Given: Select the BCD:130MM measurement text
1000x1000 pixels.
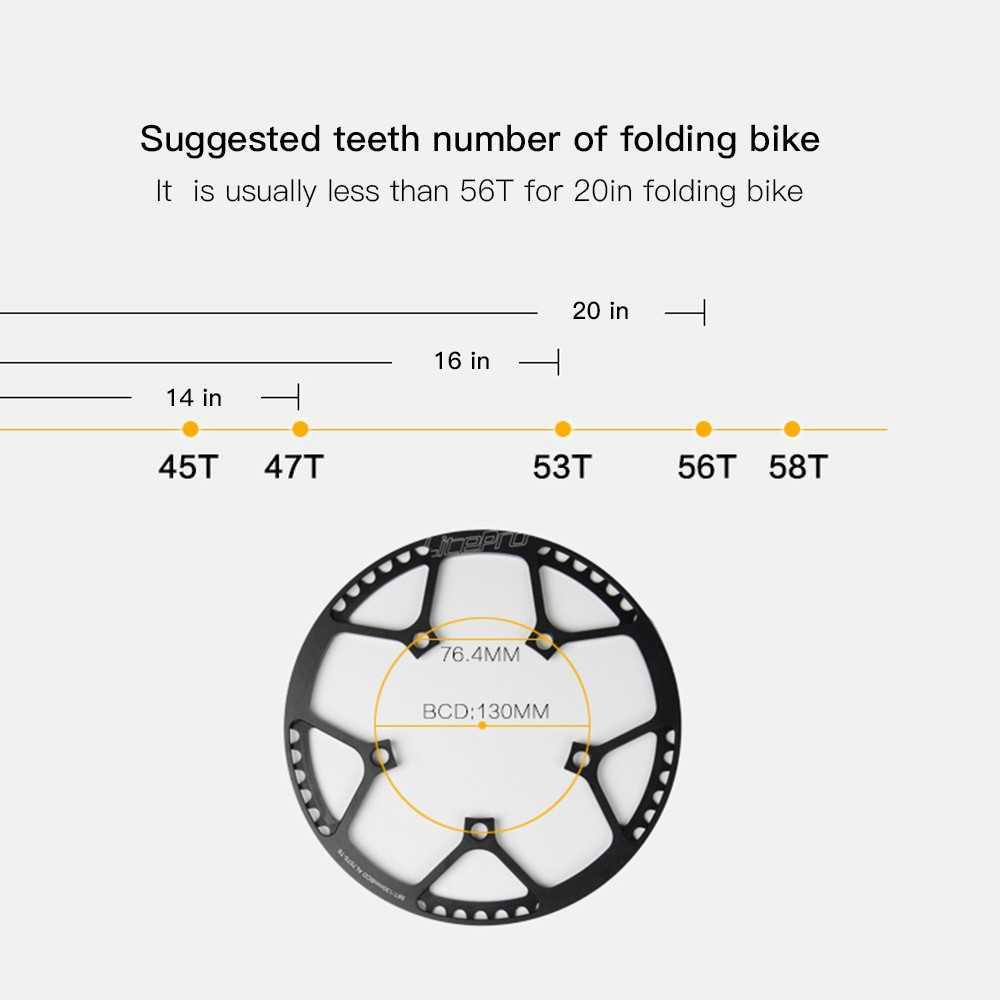Looking at the screenshot, I should [486, 712].
